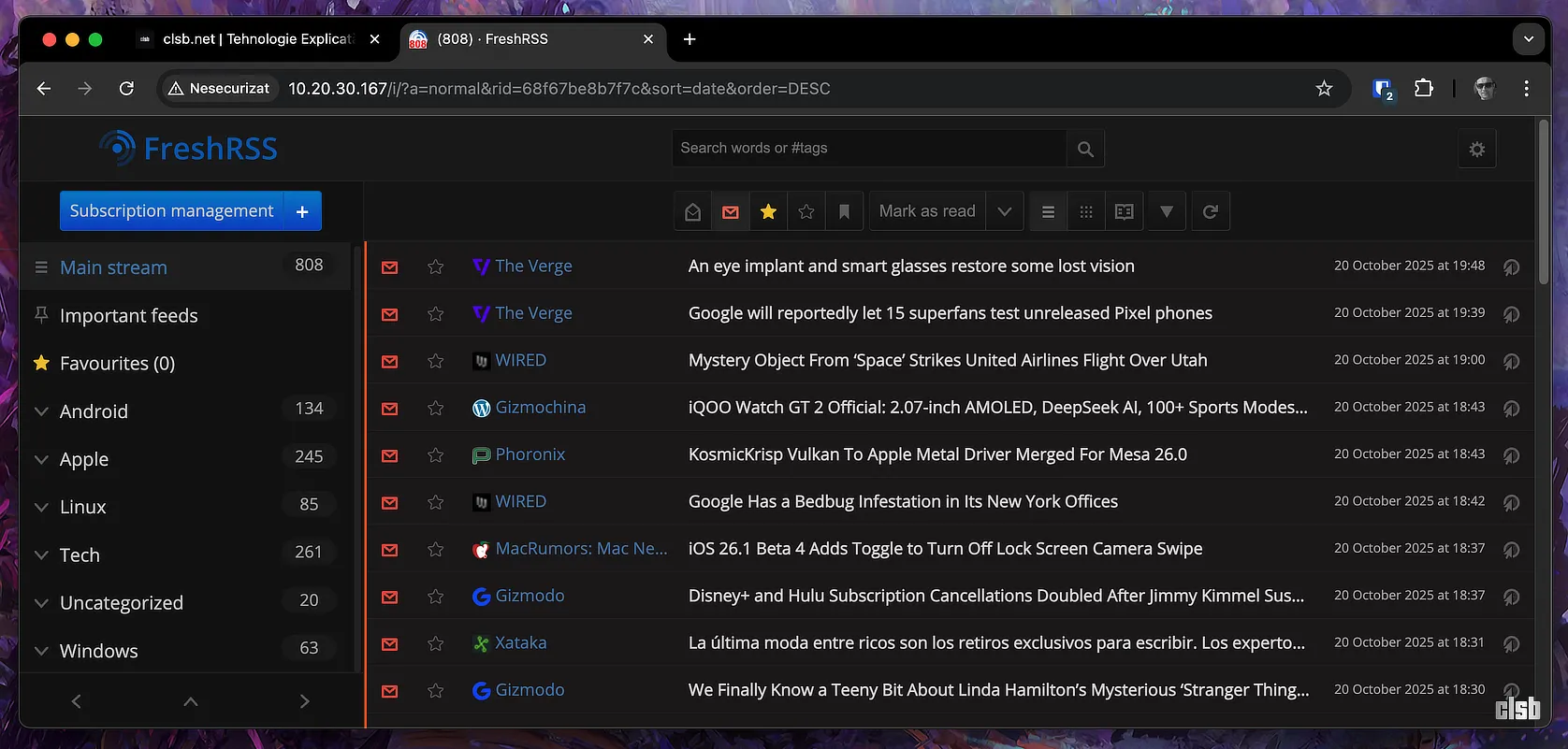
Task: Click the Search words or #tags field
Action: pyautogui.click(x=868, y=149)
